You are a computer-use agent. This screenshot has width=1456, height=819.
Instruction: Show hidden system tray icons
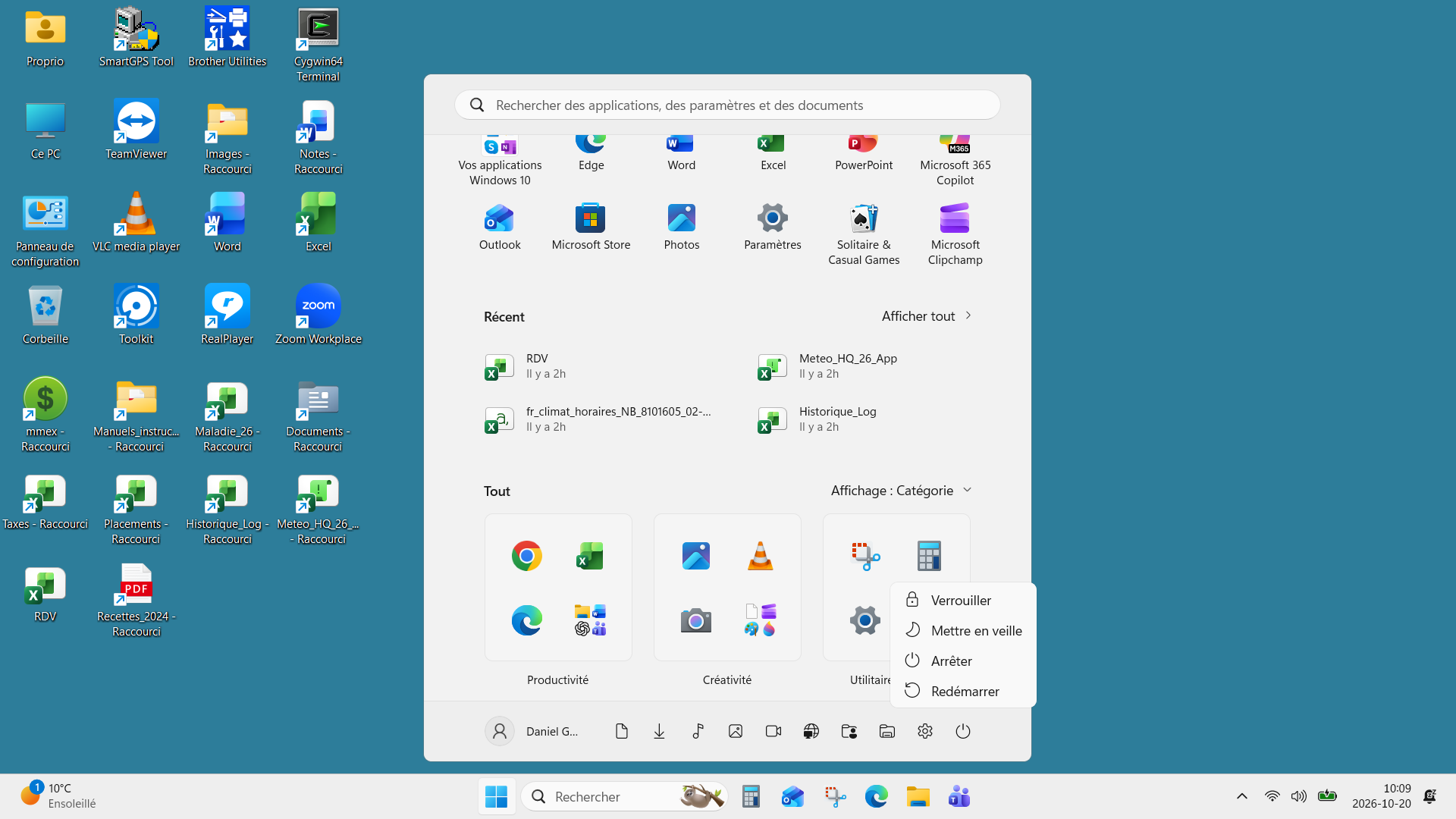[1241, 796]
